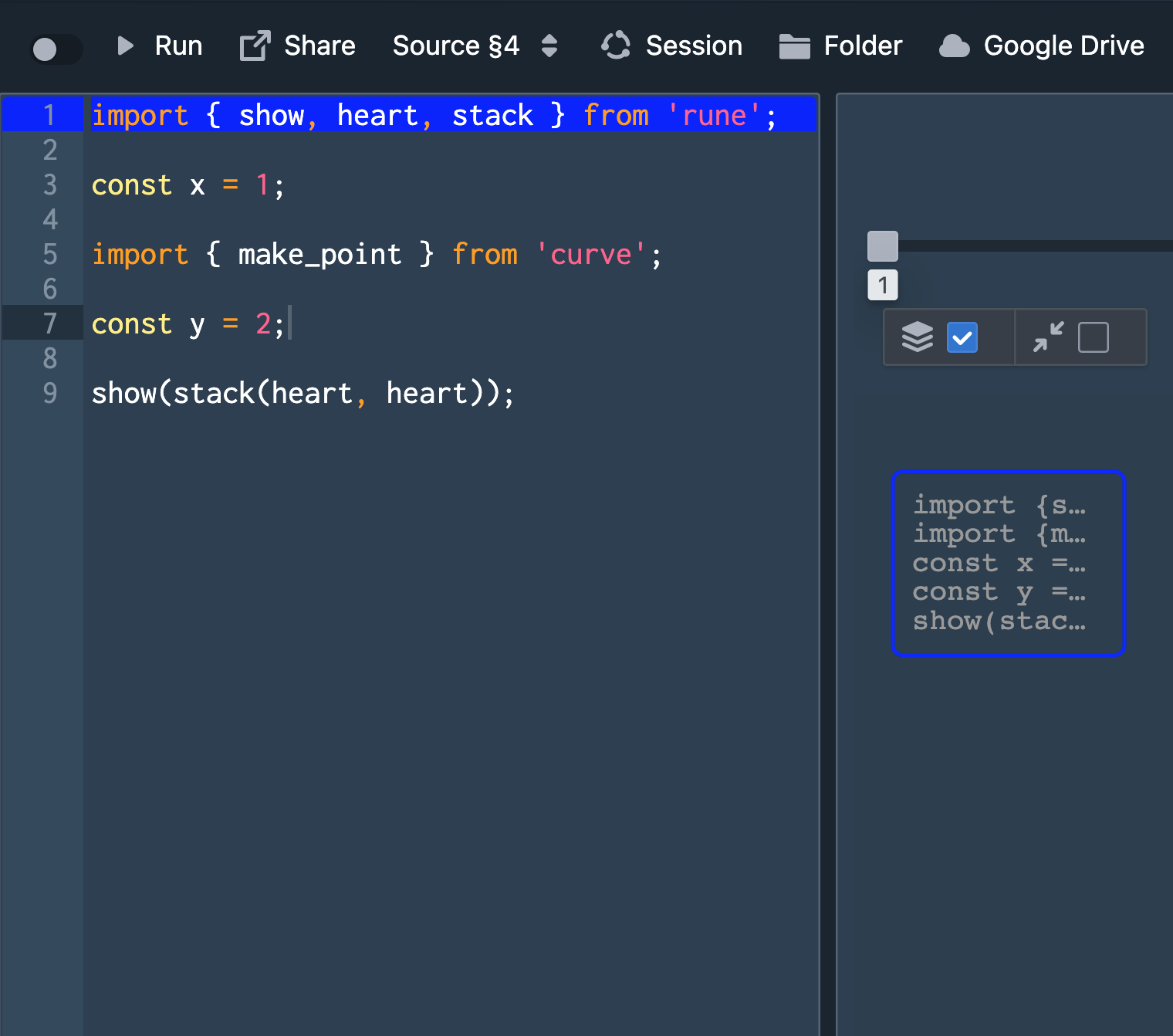Click the Google Drive cloud icon
The image size is (1173, 1036).
[954, 46]
